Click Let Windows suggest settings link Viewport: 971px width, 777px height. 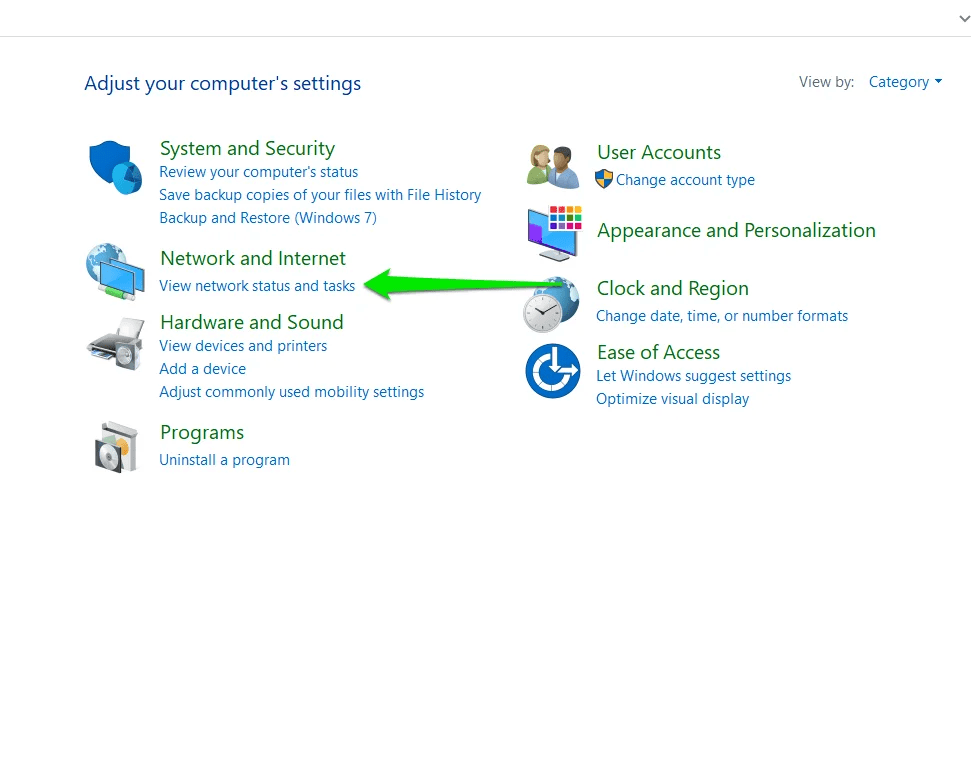coord(693,376)
